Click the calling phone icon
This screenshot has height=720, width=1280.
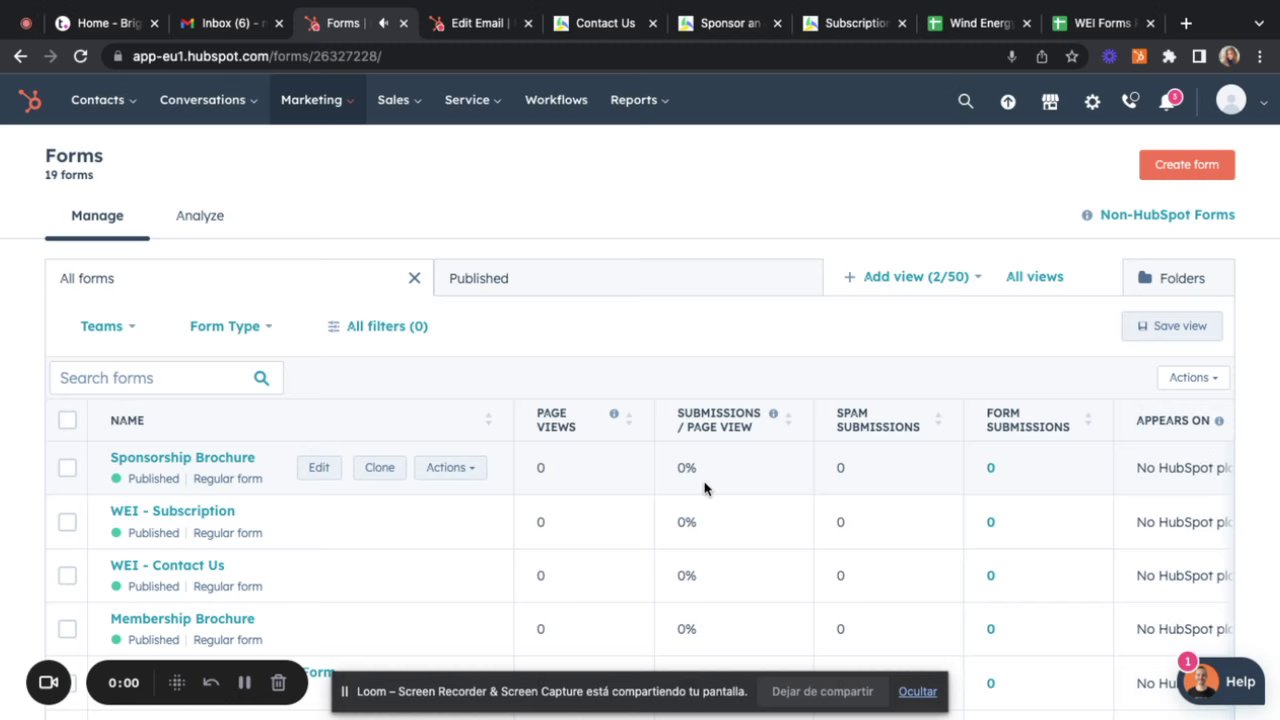click(x=1130, y=100)
